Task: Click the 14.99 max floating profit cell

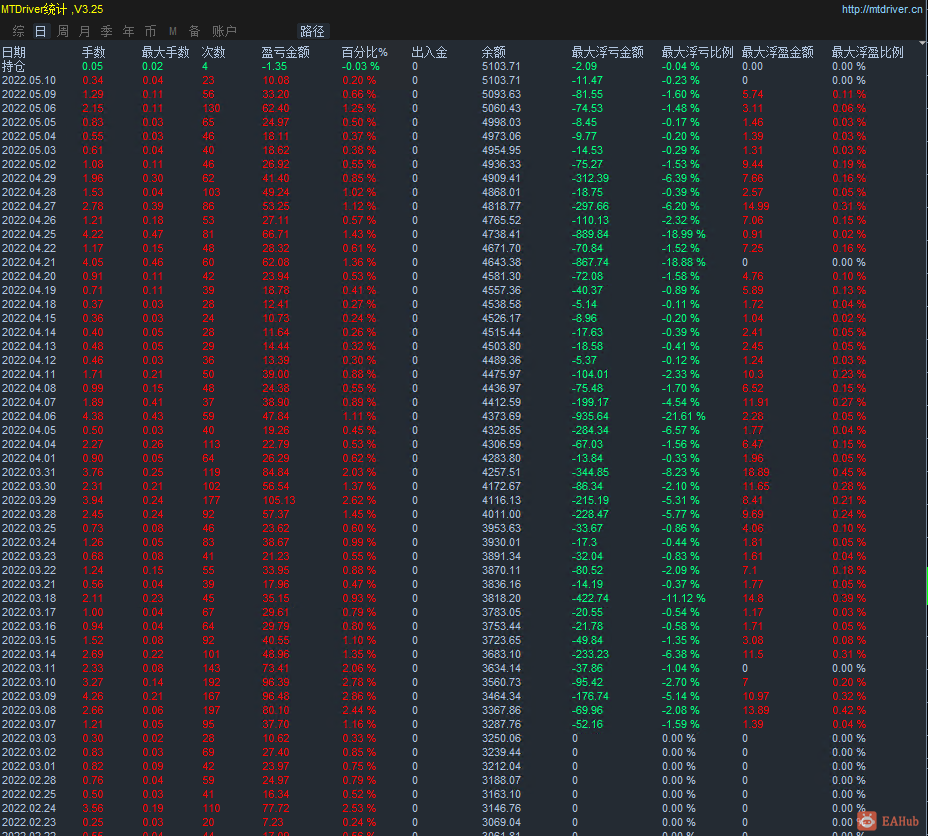Action: pyautogui.click(x=756, y=206)
